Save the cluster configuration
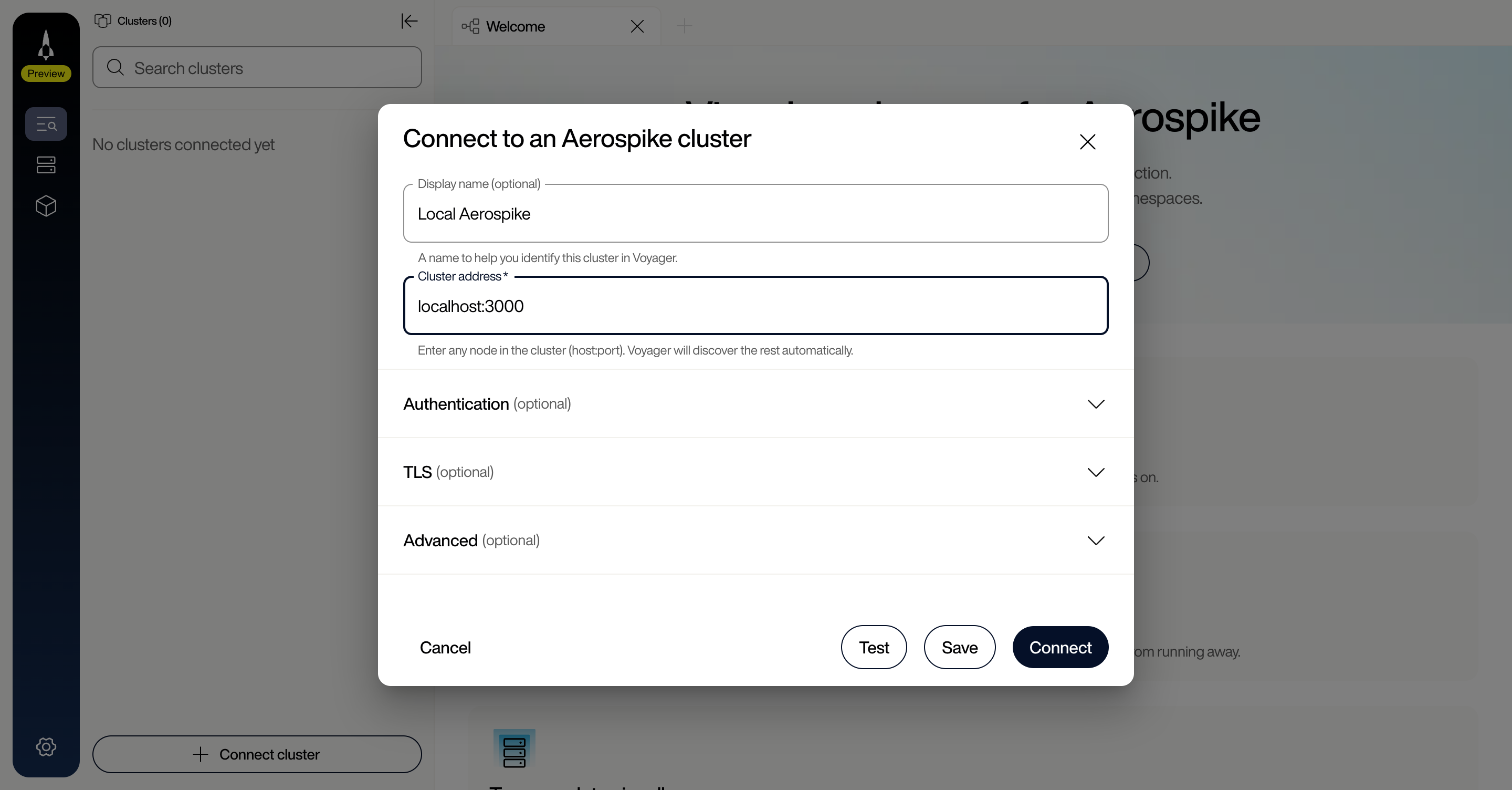1512x790 pixels. click(x=959, y=647)
